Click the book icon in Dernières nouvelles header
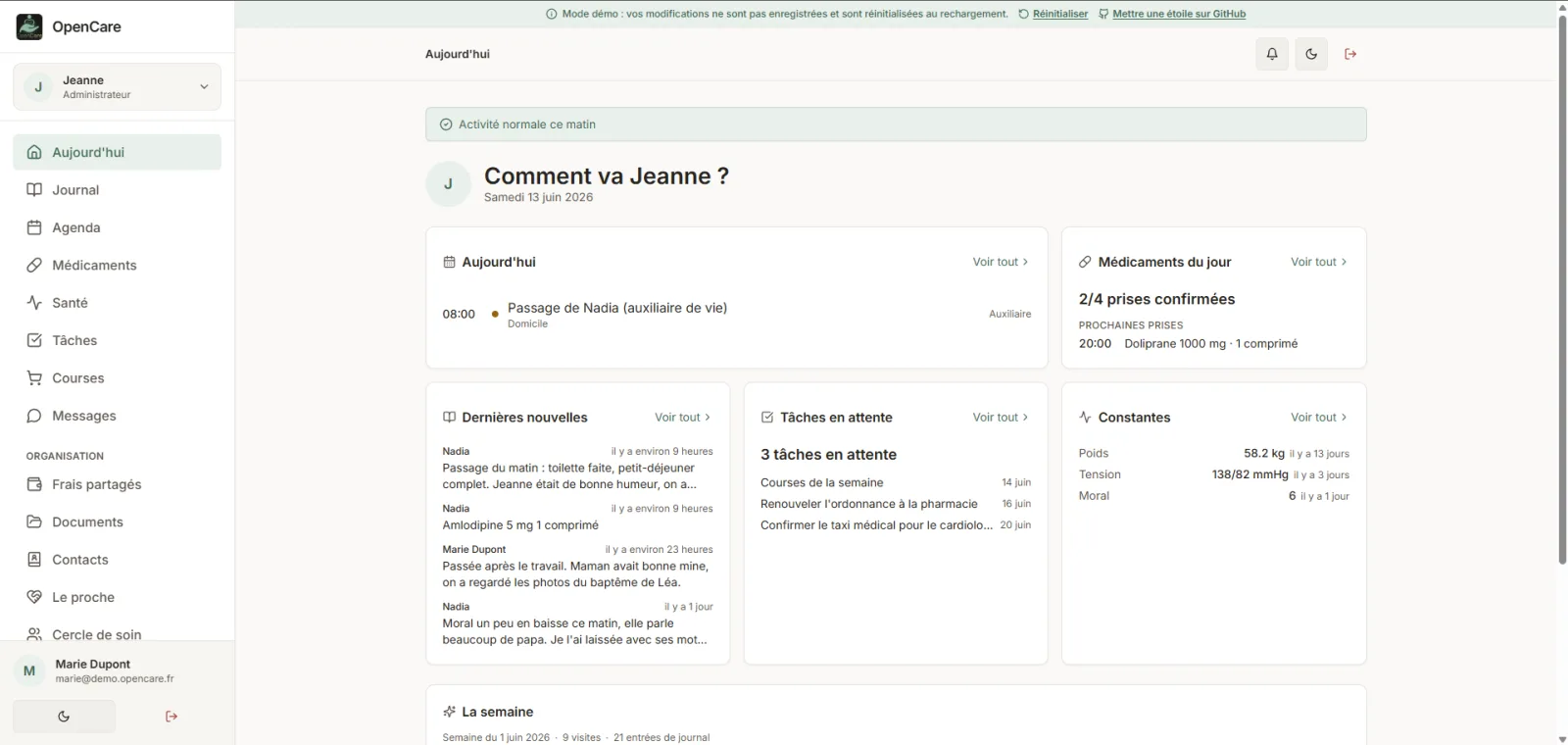The image size is (1568, 745). (x=449, y=417)
